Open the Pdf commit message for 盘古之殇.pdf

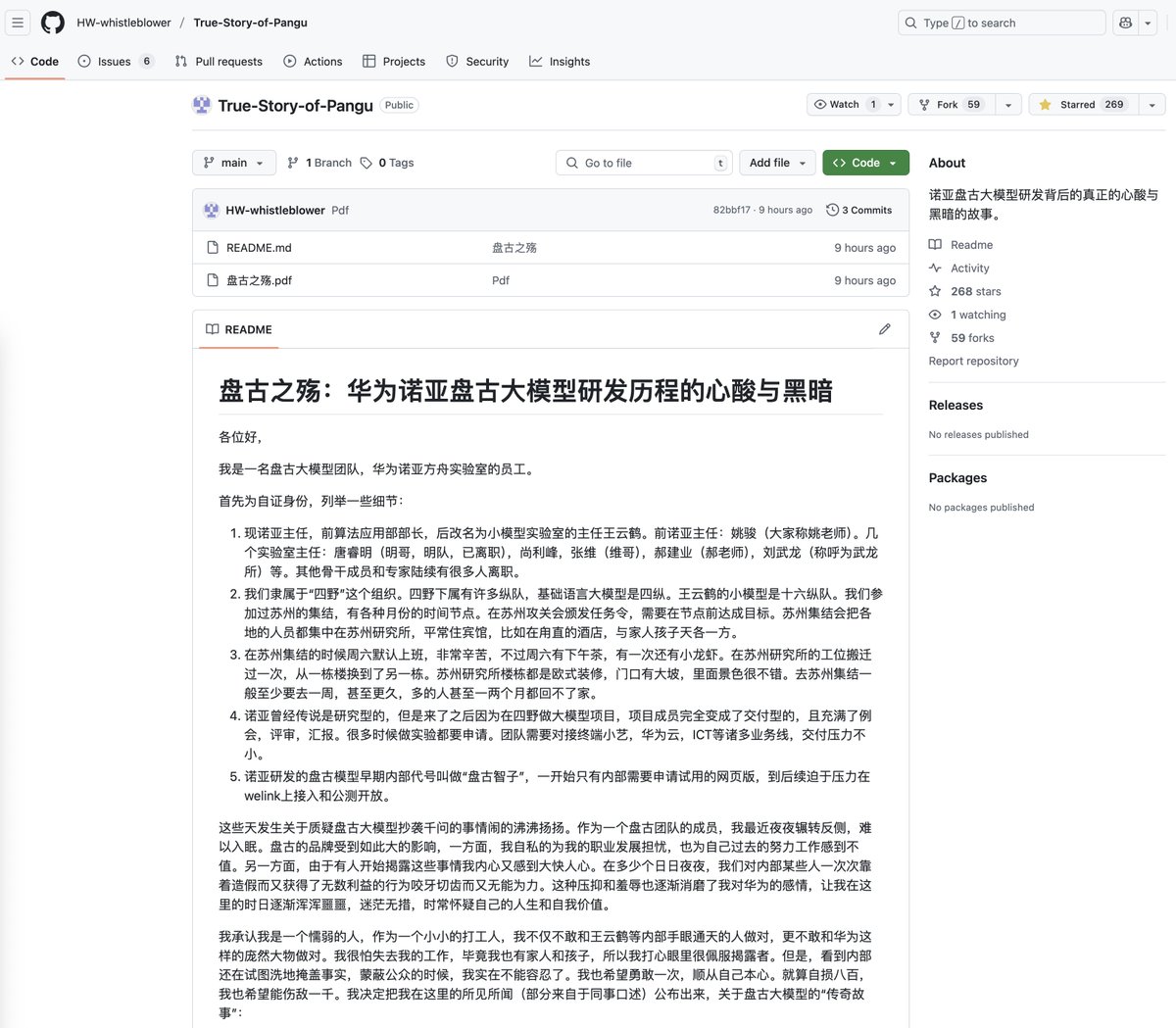(x=501, y=280)
